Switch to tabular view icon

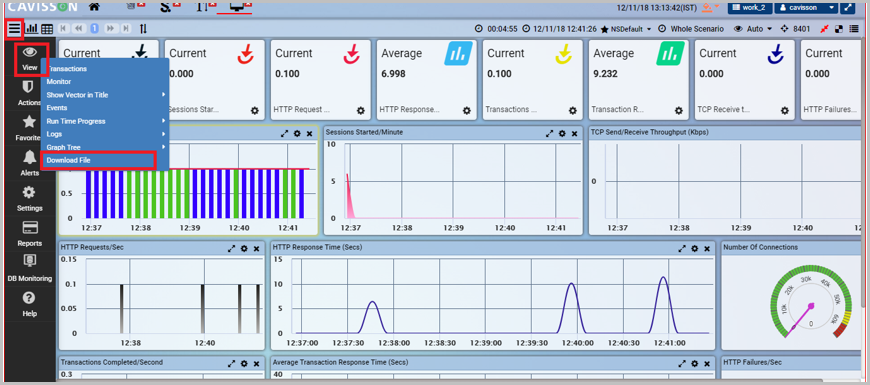pos(47,28)
